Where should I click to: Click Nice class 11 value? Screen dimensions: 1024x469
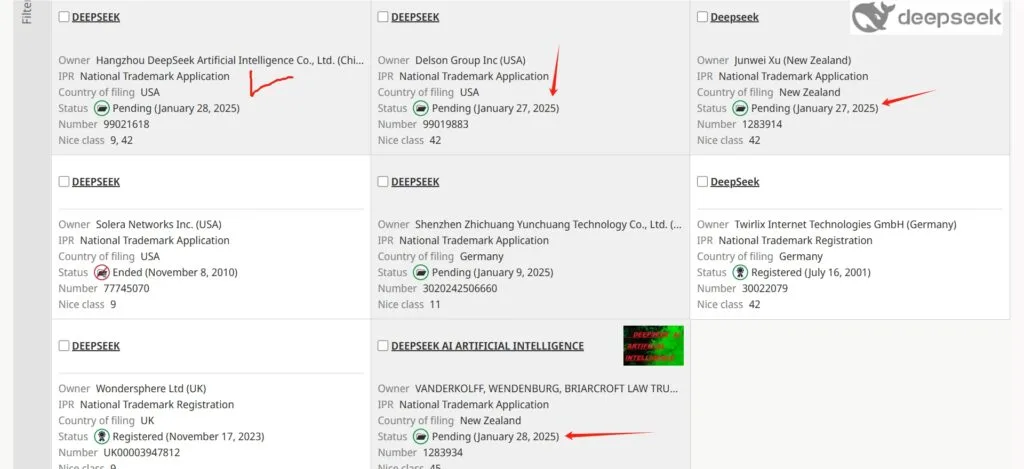click(x=435, y=304)
